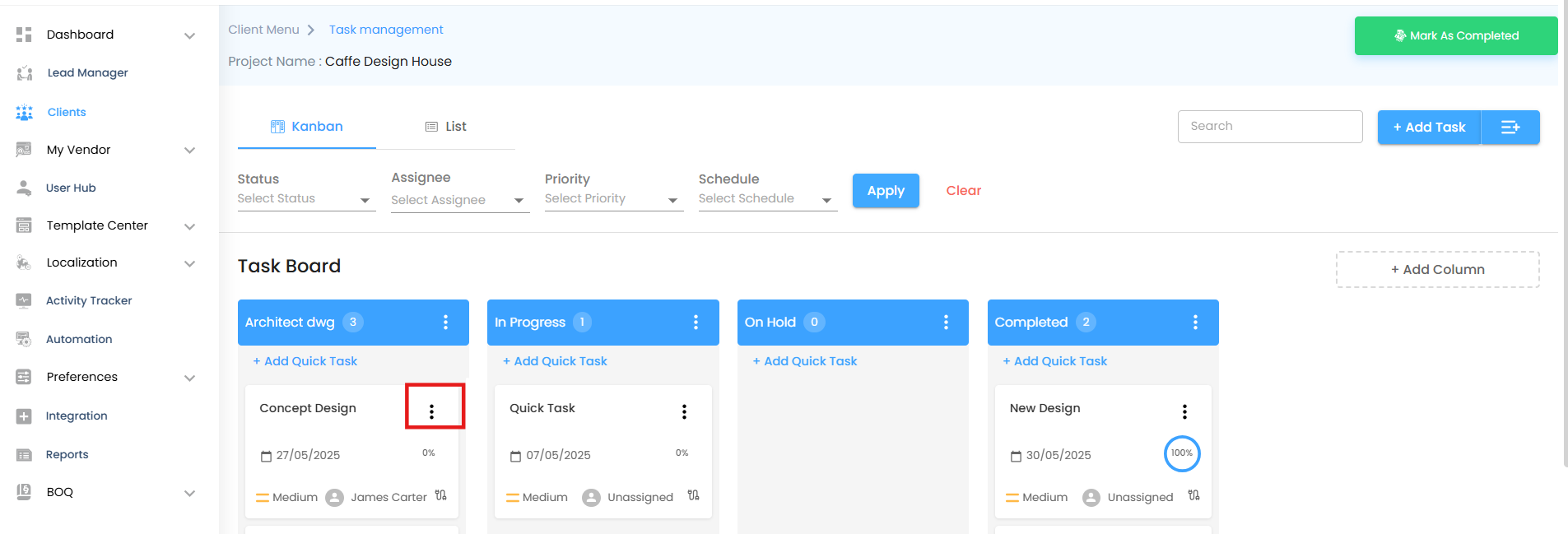Open Lead Manager in sidebar
The height and width of the screenshot is (534, 1568).
[x=88, y=73]
